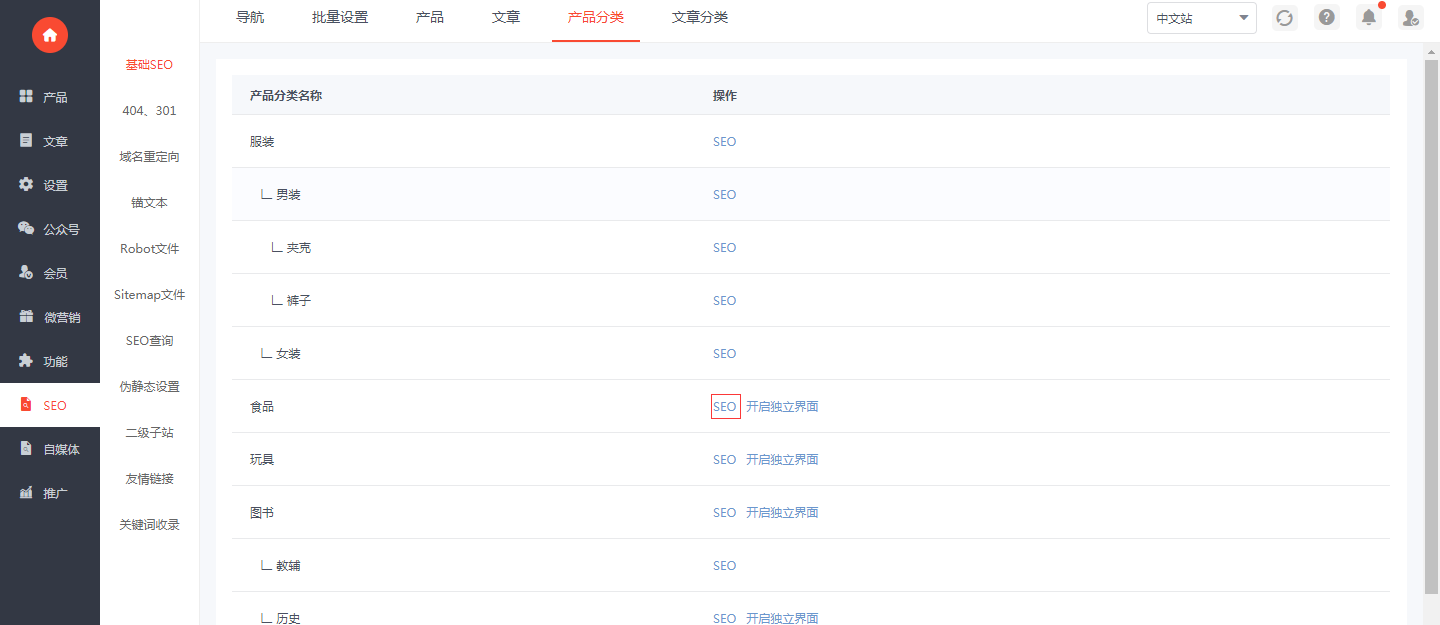Click SEO link for 食品 row
This screenshot has width=1440, height=625.
[x=724, y=407]
